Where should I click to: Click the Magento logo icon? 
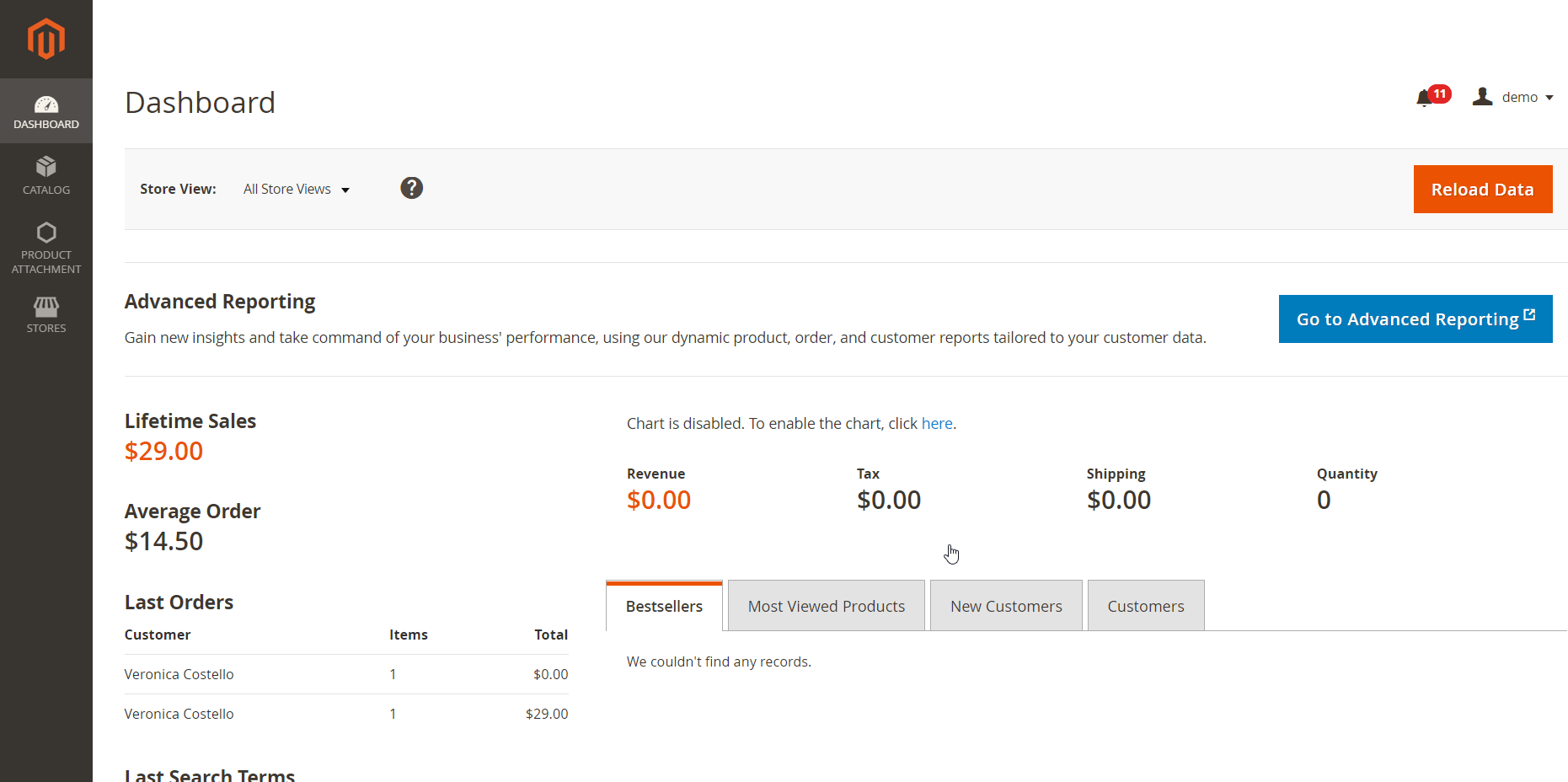(45, 39)
